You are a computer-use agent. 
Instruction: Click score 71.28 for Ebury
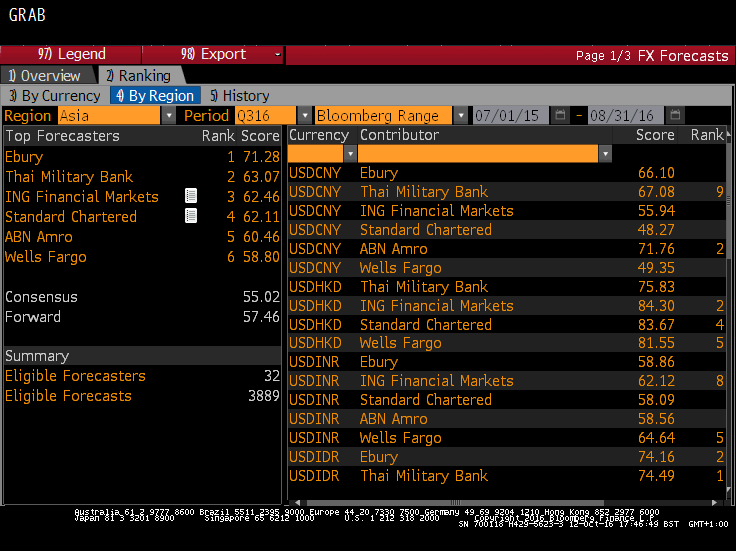[x=261, y=157]
